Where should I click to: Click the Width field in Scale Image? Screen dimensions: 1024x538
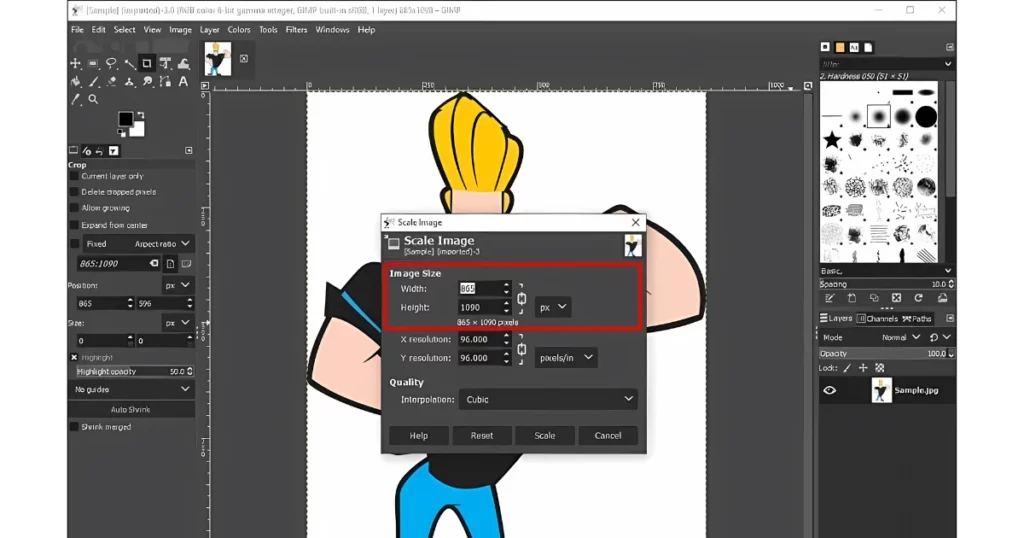(x=481, y=289)
